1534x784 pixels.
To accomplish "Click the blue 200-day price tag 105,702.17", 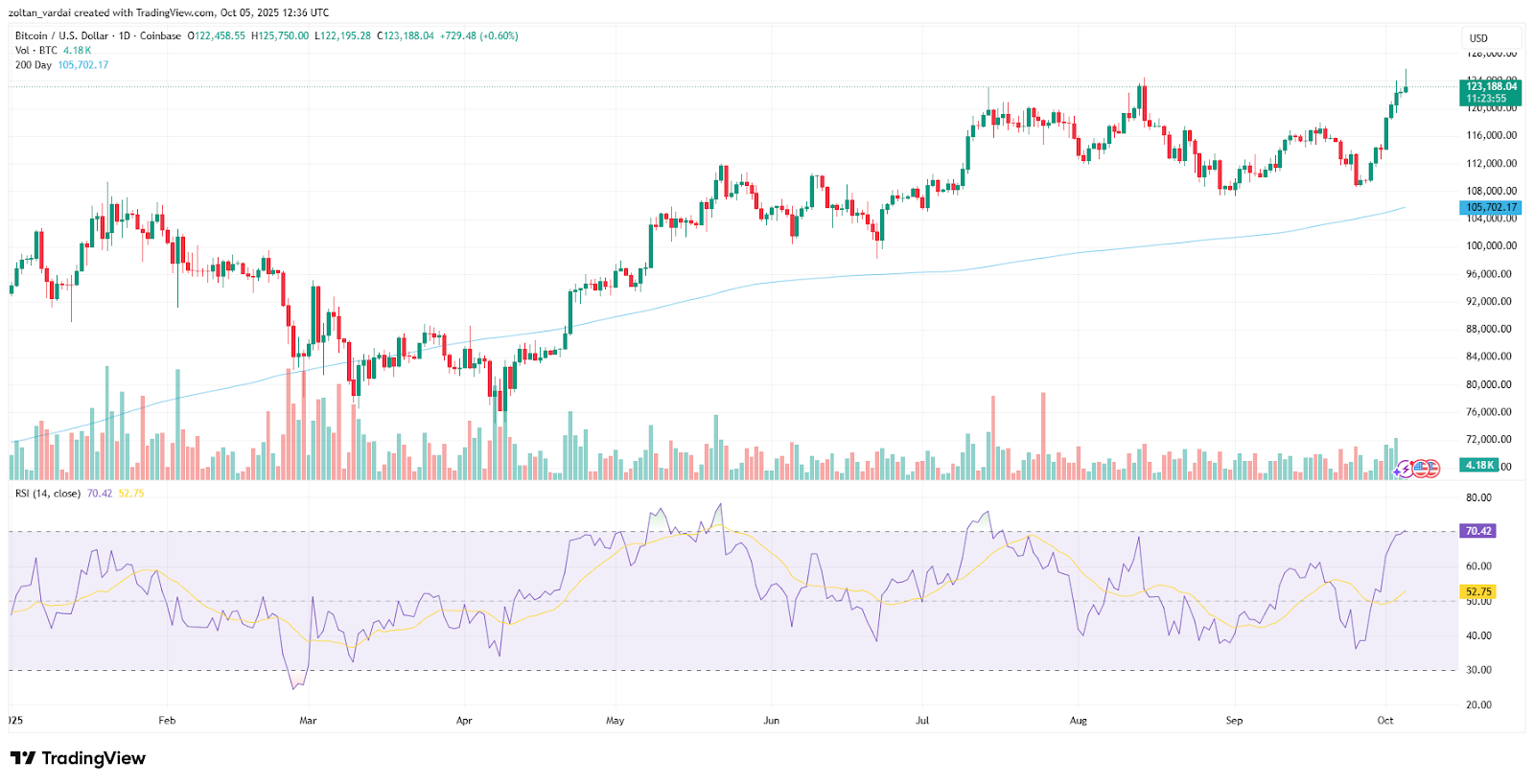I will tap(1490, 207).
